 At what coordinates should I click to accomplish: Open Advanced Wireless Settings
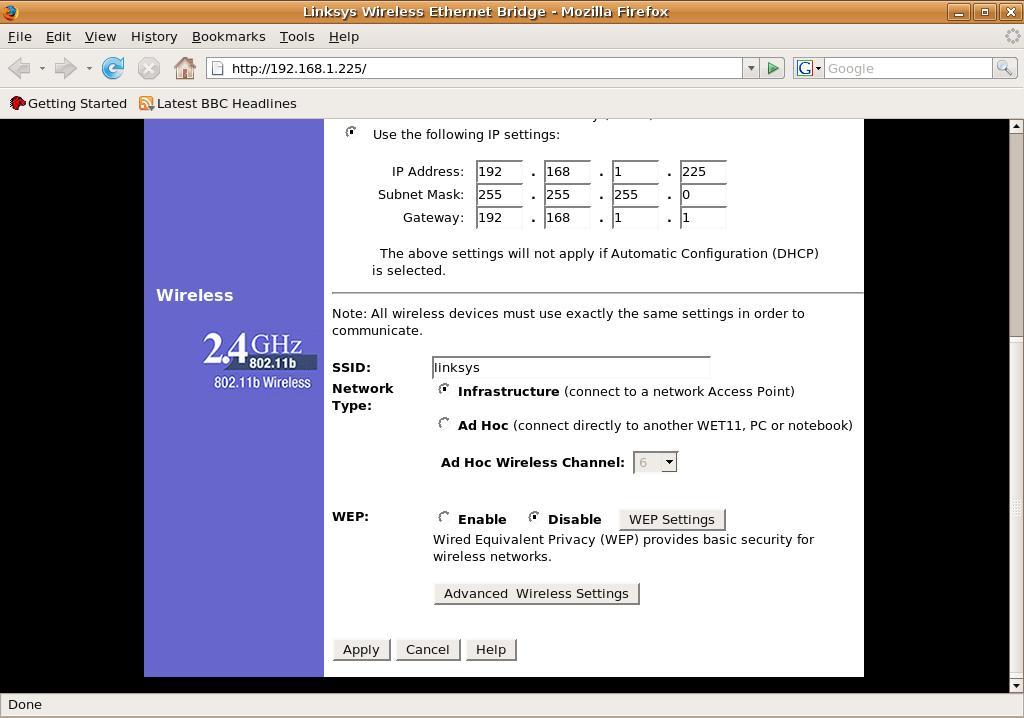(x=536, y=593)
